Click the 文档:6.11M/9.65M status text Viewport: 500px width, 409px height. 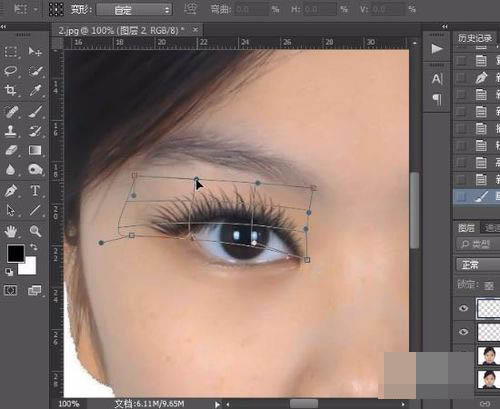click(x=149, y=404)
